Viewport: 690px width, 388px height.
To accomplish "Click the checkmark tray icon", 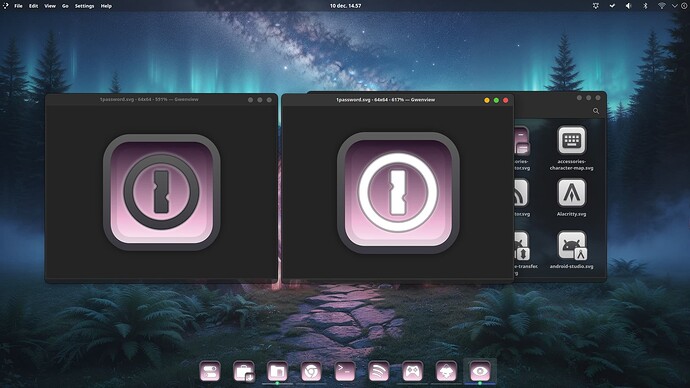I will click(612, 6).
